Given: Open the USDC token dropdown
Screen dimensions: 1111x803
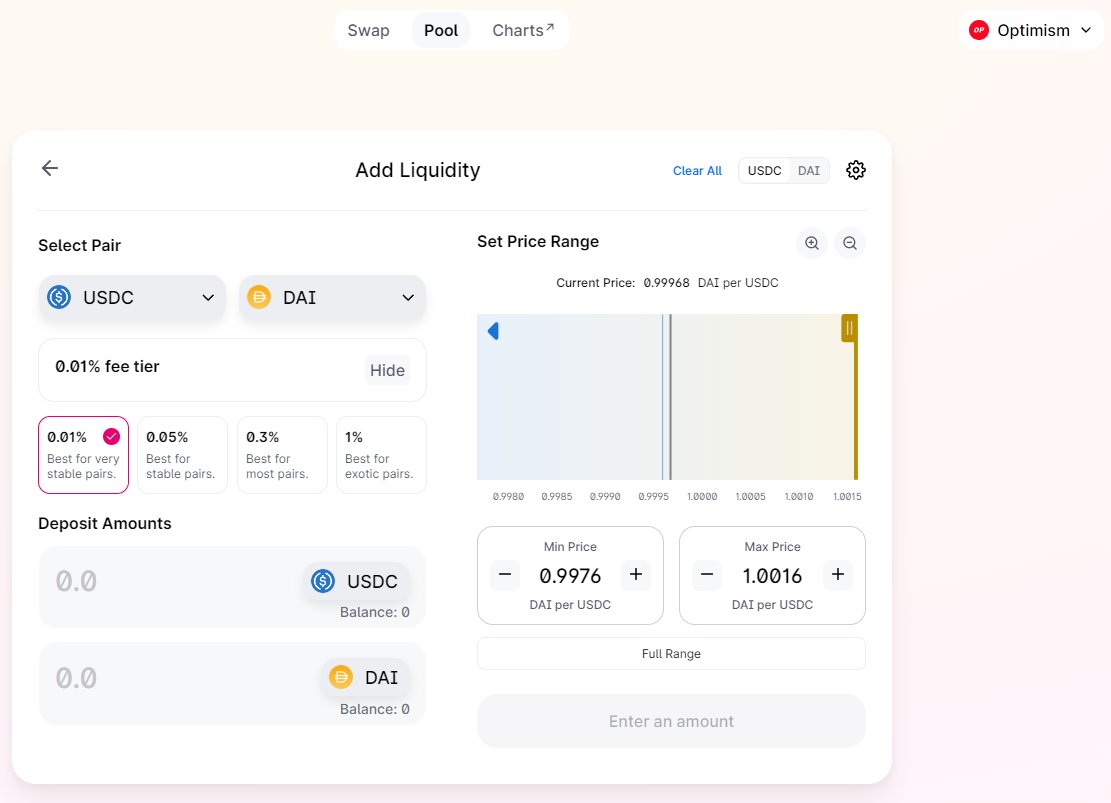Looking at the screenshot, I should tap(132, 298).
